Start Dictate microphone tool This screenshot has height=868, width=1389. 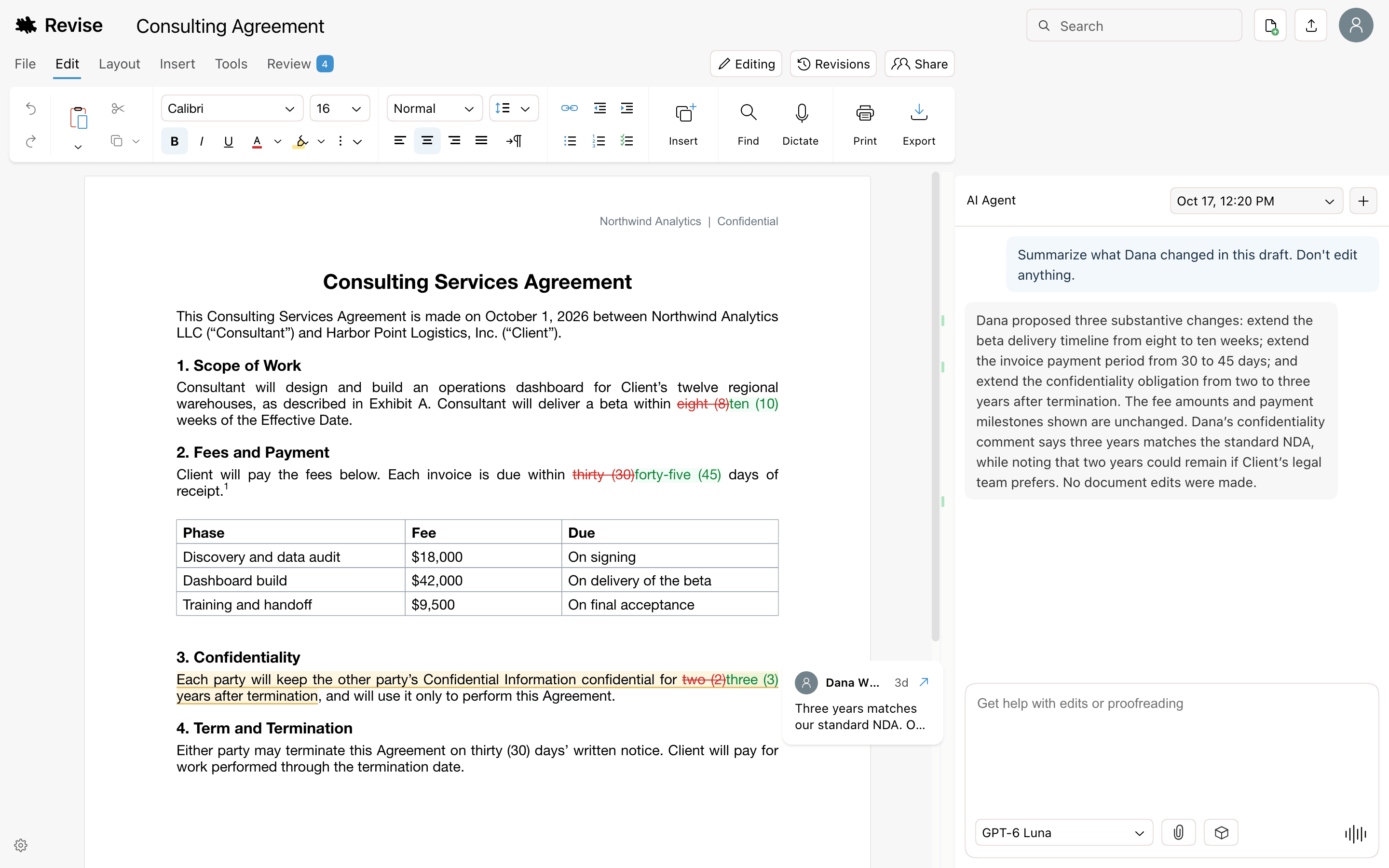tap(801, 124)
